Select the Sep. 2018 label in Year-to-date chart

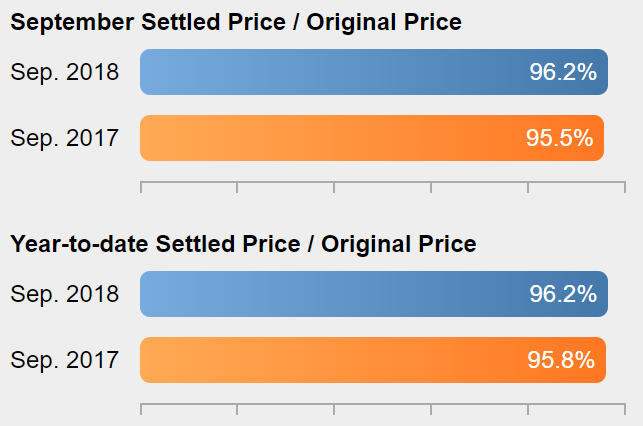[65, 294]
